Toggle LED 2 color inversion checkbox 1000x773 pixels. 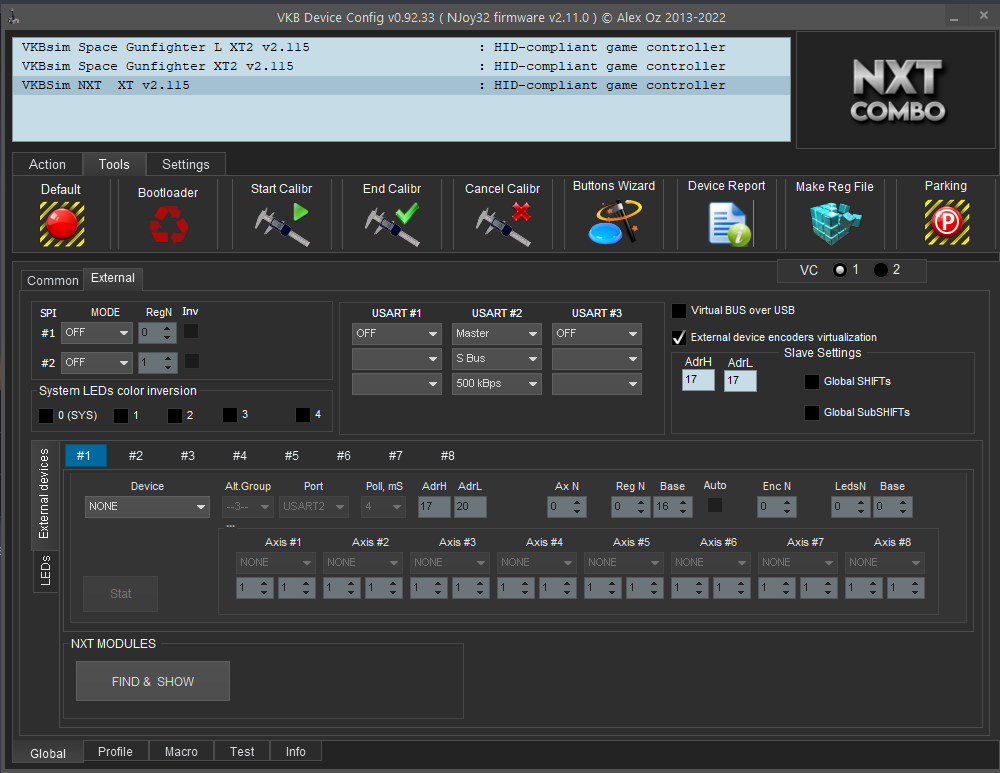pyautogui.click(x=175, y=416)
